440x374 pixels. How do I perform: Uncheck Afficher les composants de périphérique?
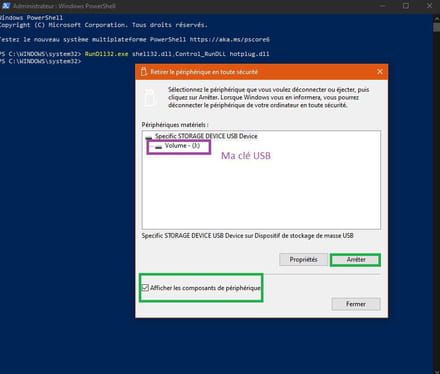pos(145,288)
